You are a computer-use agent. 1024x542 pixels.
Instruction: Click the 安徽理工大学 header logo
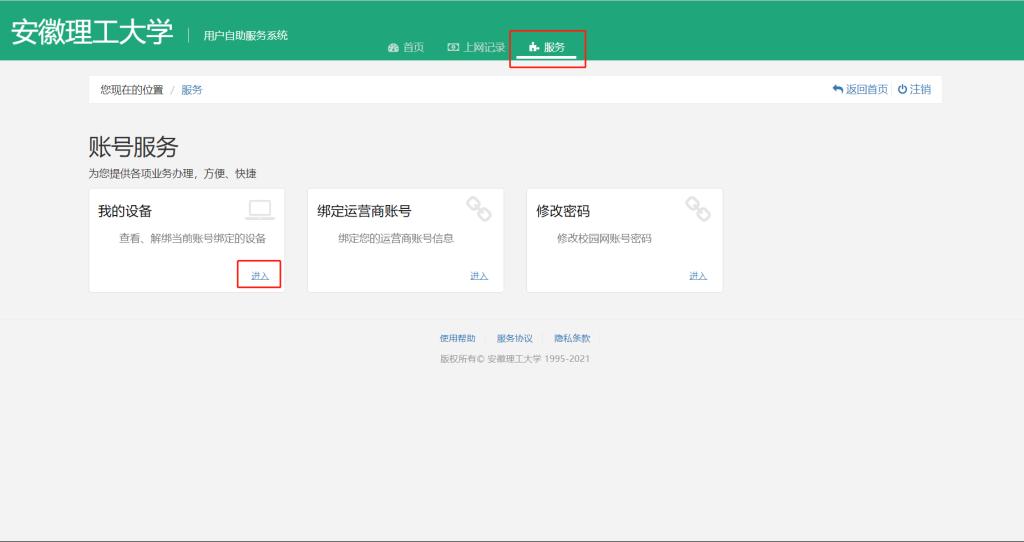click(92, 32)
